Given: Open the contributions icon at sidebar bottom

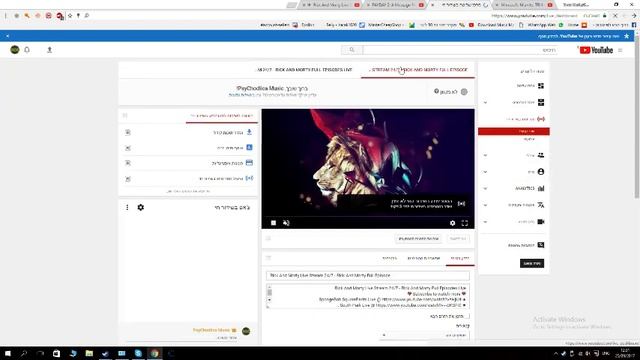Looking at the screenshot, I should pyautogui.click(x=541, y=245).
